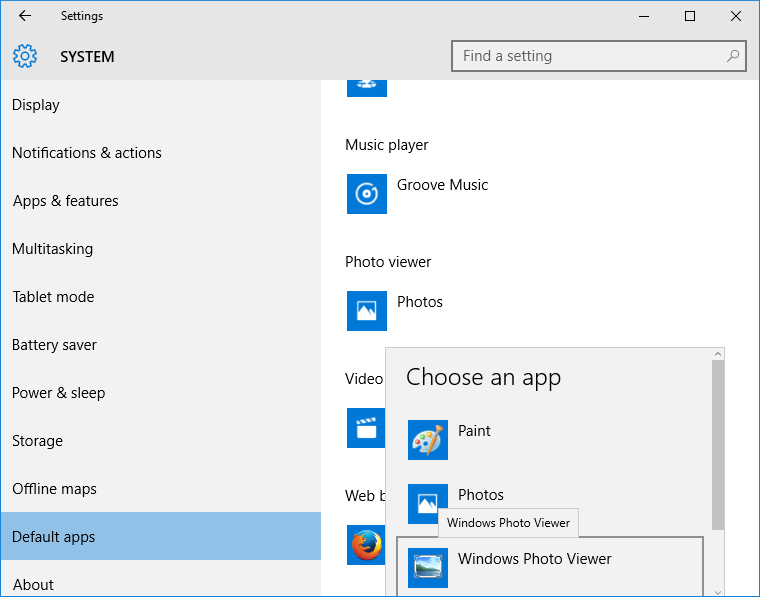
Task: Open Power & sleep settings
Action: 59,393
